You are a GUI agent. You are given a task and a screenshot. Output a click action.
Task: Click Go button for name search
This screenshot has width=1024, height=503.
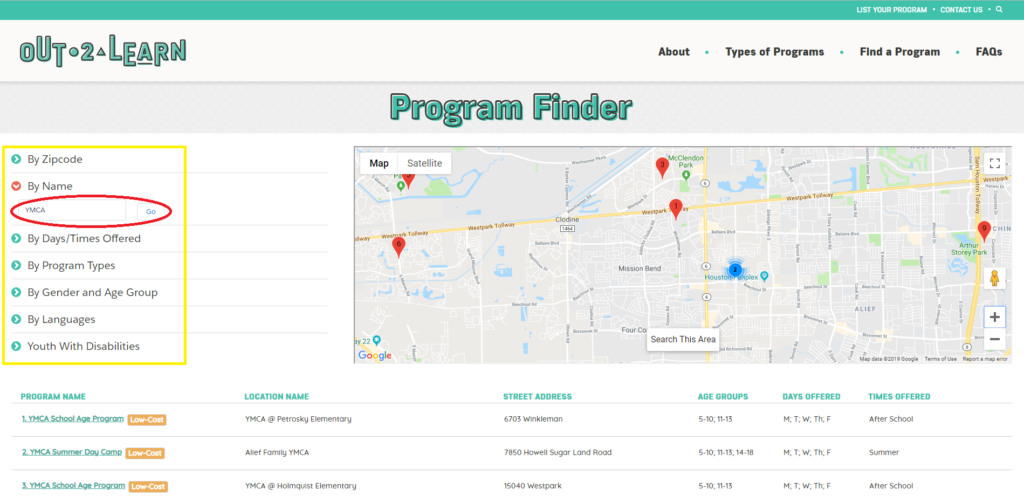click(x=151, y=212)
